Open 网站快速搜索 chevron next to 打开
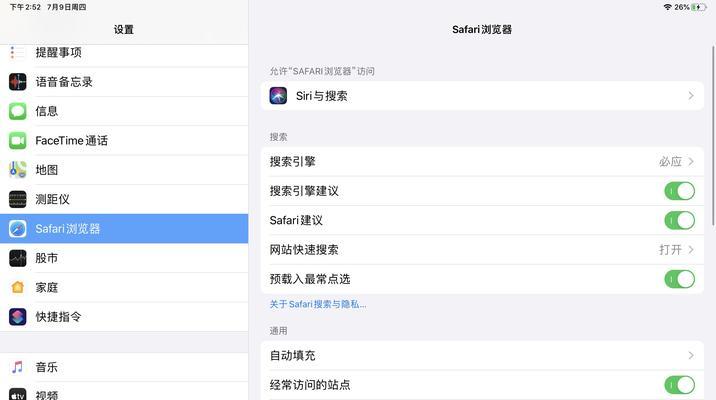The width and height of the screenshot is (716, 400). coord(691,250)
